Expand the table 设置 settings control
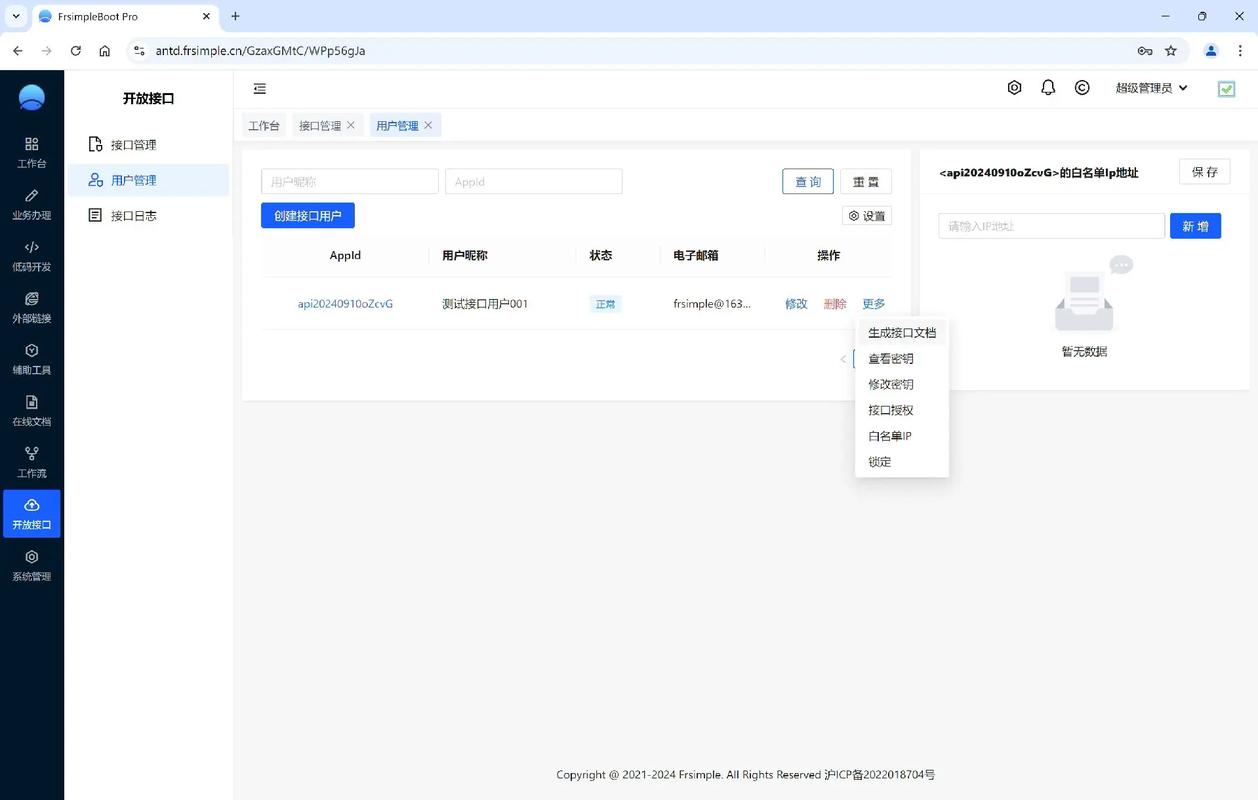Screen dimensions: 1258x800 [866, 215]
